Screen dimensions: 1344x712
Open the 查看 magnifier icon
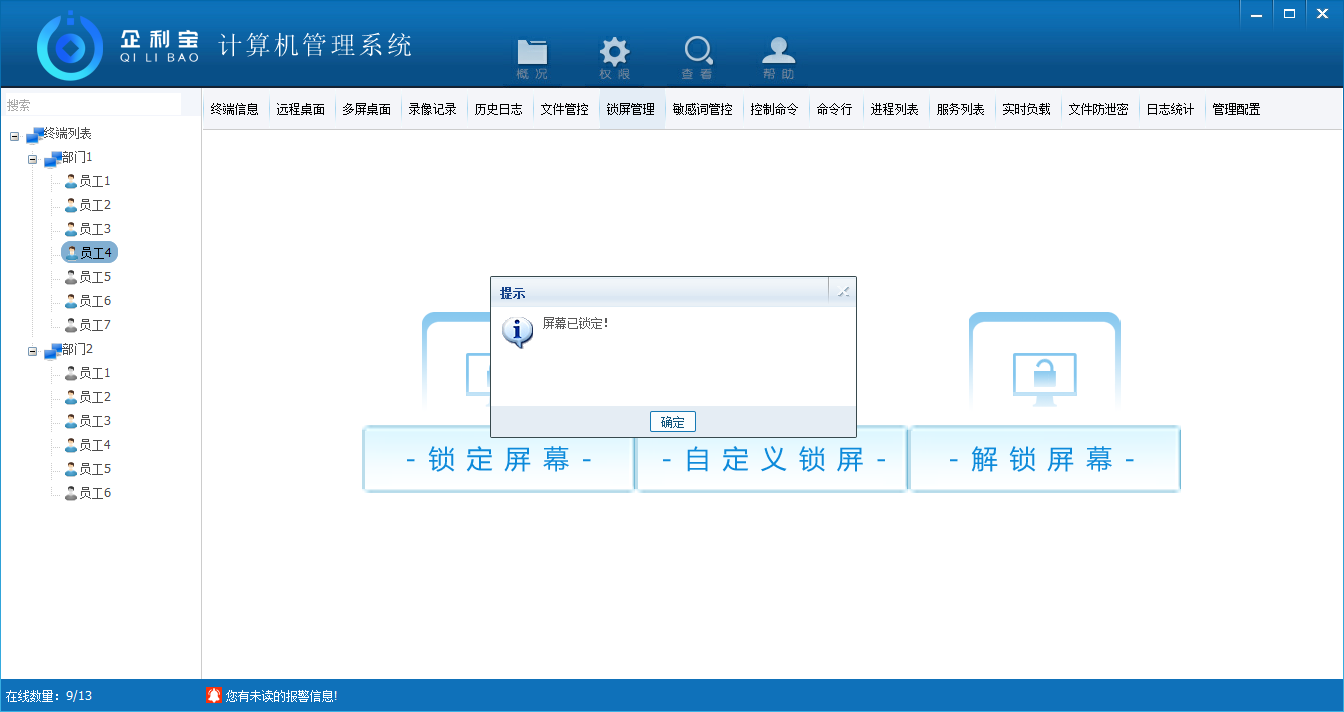pos(697,54)
